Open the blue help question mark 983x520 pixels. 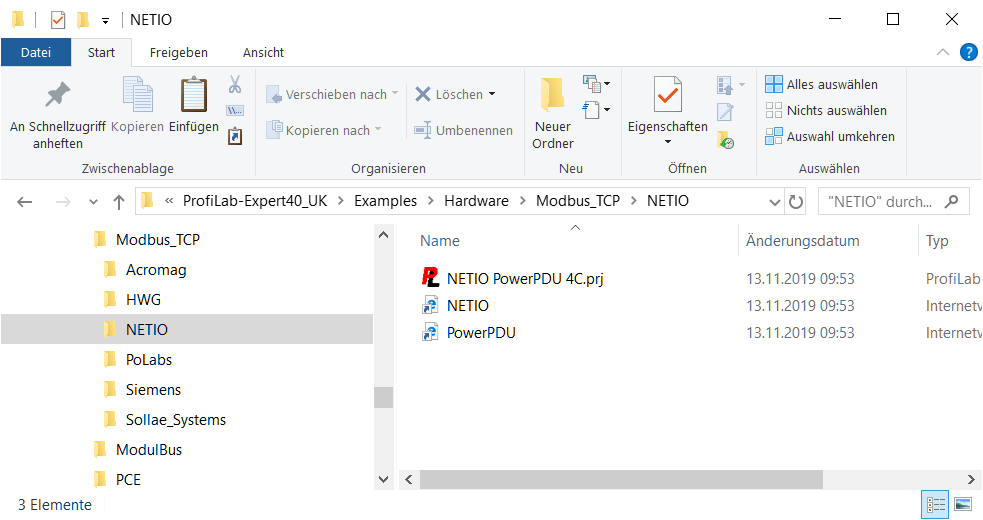pyautogui.click(x=969, y=52)
